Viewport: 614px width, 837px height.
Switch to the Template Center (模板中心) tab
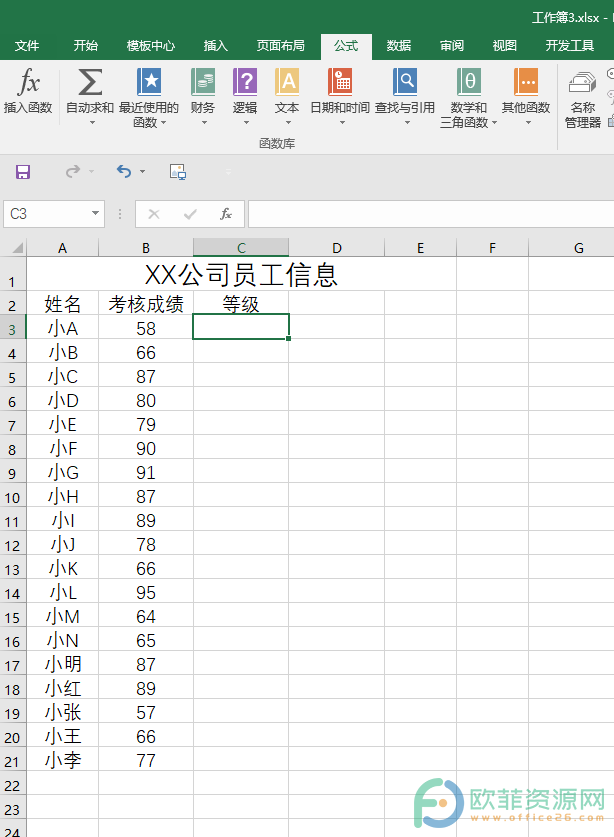tap(151, 46)
